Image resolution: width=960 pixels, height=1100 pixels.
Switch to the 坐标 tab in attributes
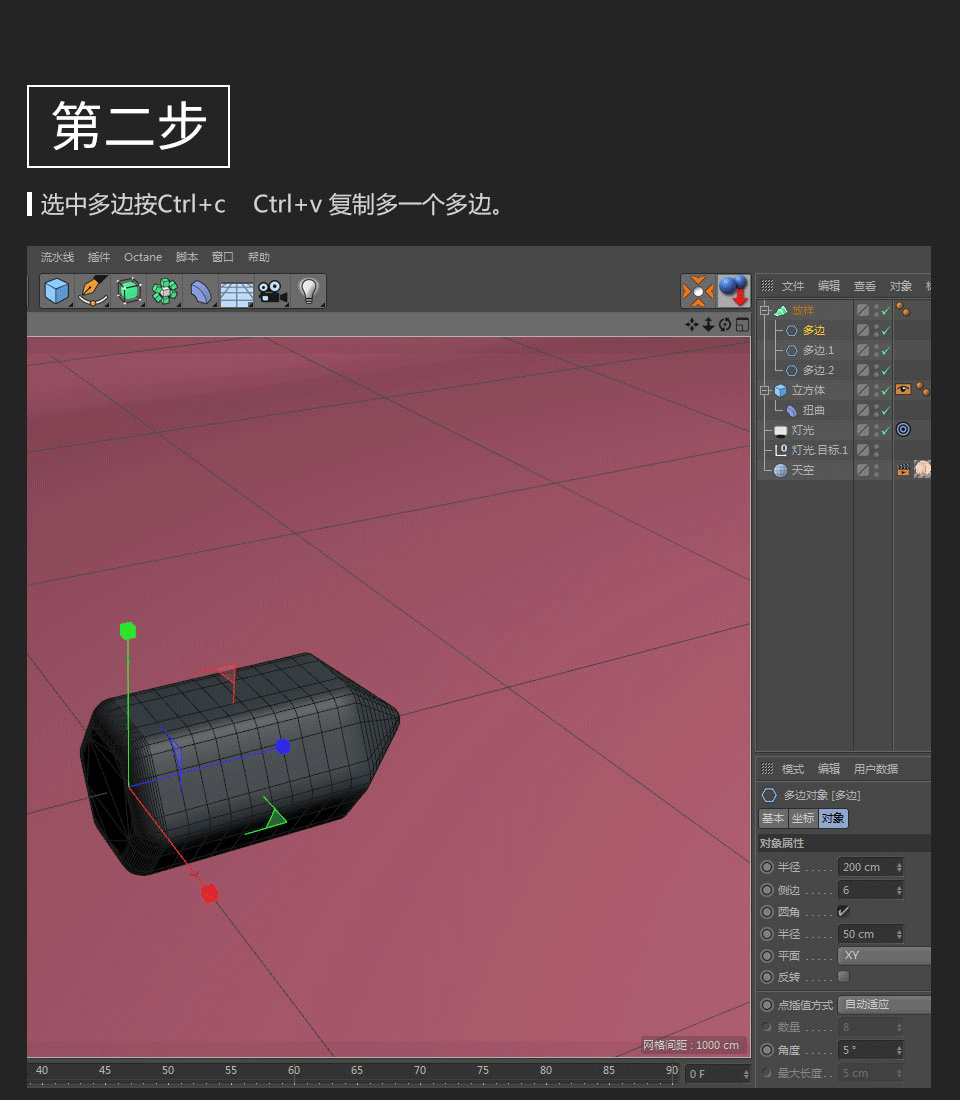coord(802,818)
